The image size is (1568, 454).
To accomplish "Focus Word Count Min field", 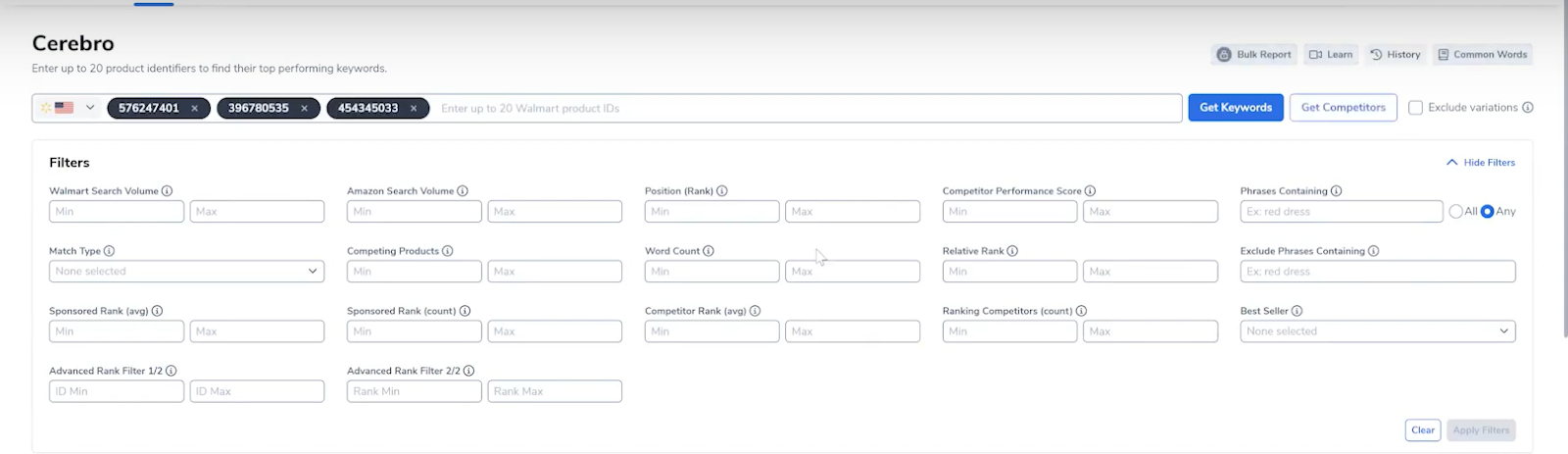I will point(712,272).
